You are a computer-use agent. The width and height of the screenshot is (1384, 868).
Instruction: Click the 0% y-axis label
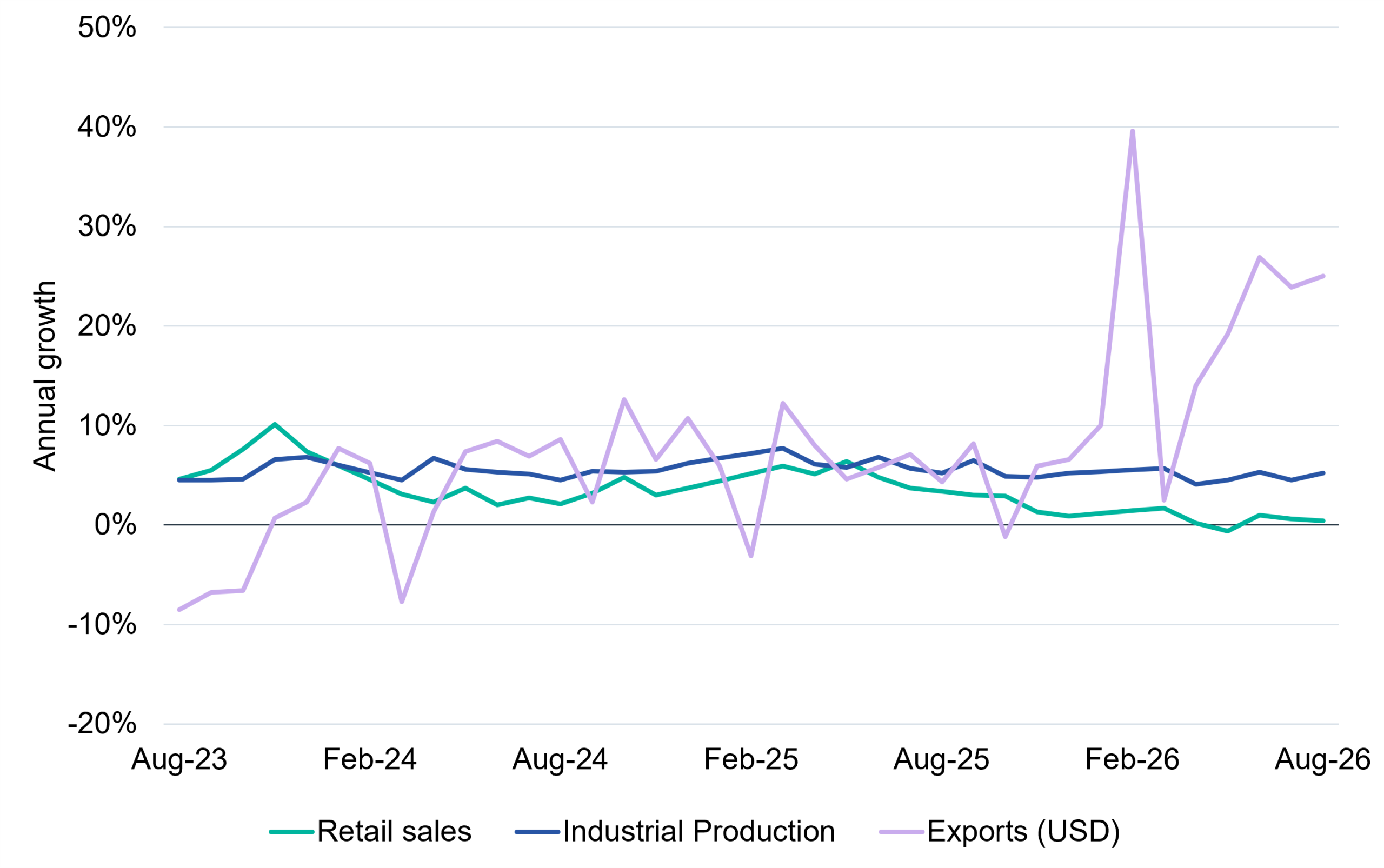pyautogui.click(x=116, y=525)
